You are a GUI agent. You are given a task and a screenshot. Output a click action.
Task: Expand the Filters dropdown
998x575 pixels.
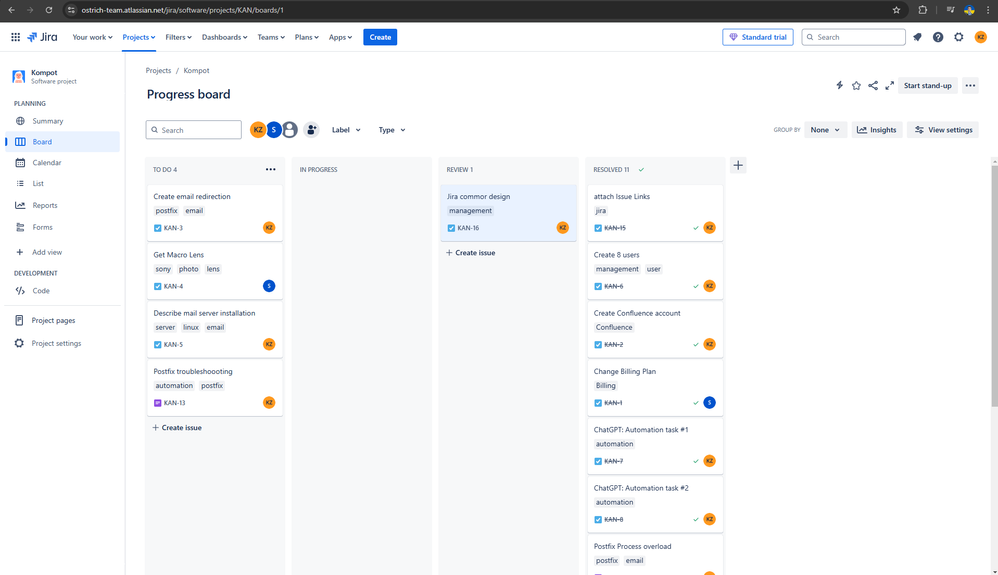point(178,37)
